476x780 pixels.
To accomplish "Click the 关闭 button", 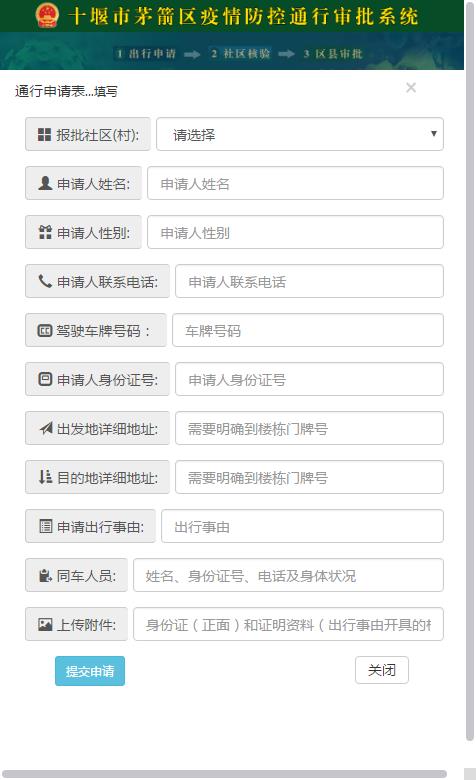I will [382, 670].
